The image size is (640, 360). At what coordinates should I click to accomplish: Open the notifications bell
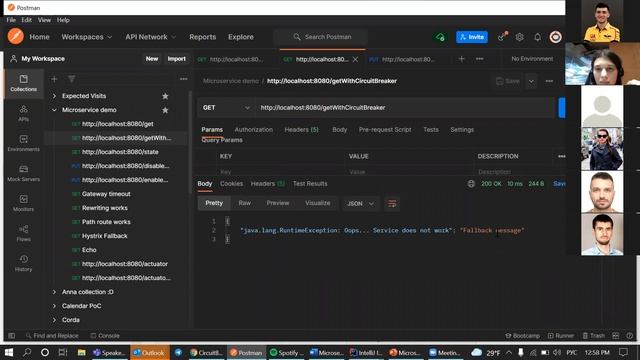[538, 37]
